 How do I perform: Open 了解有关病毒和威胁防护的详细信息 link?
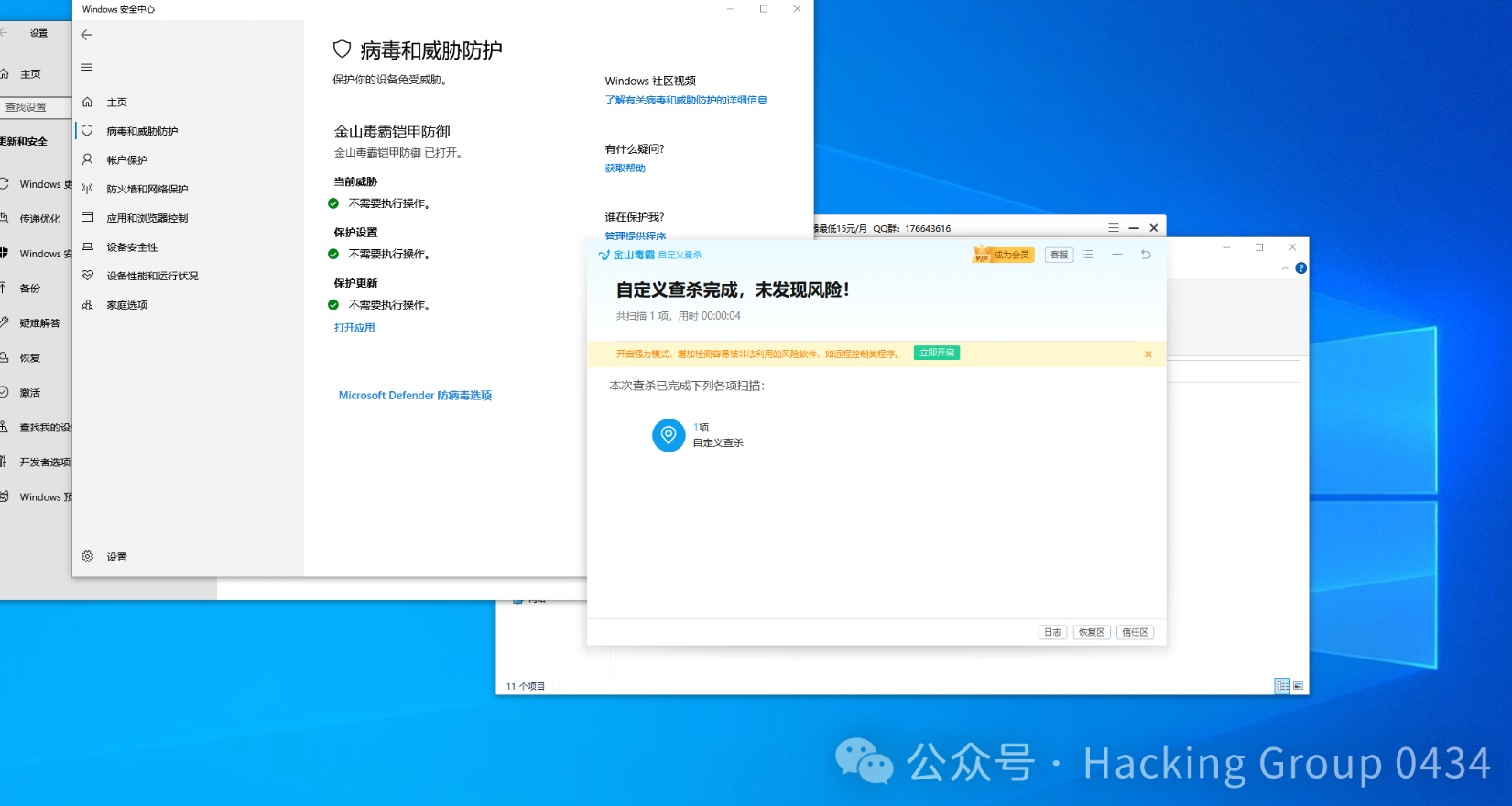[686, 100]
